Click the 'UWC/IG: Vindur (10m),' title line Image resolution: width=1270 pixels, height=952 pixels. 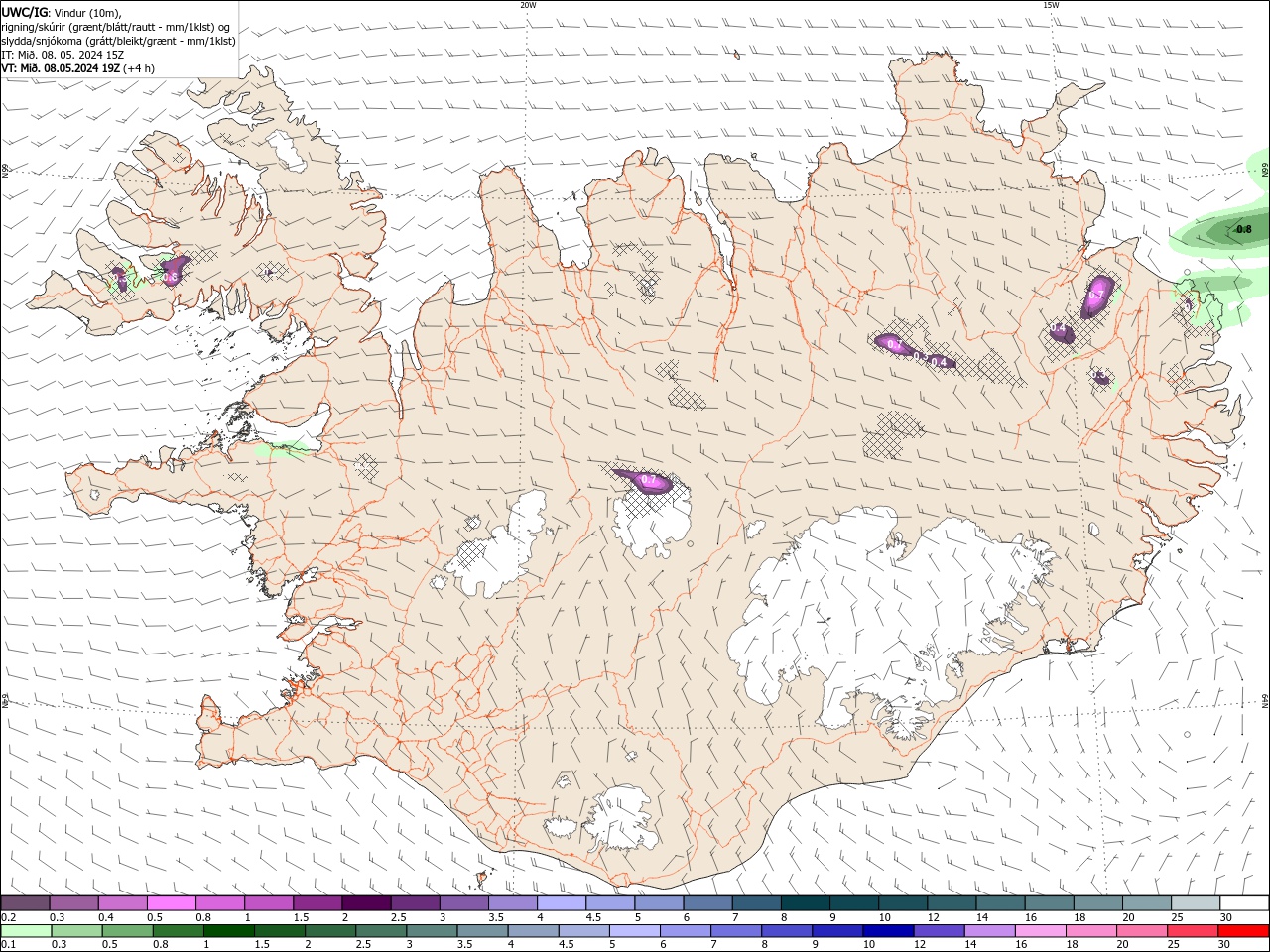tap(62, 12)
